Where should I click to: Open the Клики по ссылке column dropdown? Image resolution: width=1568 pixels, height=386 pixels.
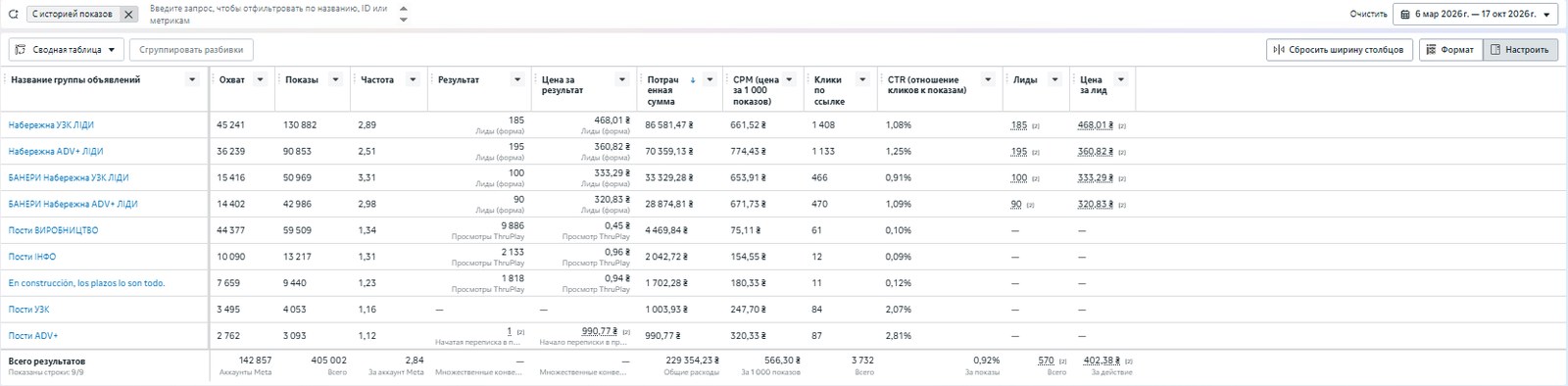862,80
